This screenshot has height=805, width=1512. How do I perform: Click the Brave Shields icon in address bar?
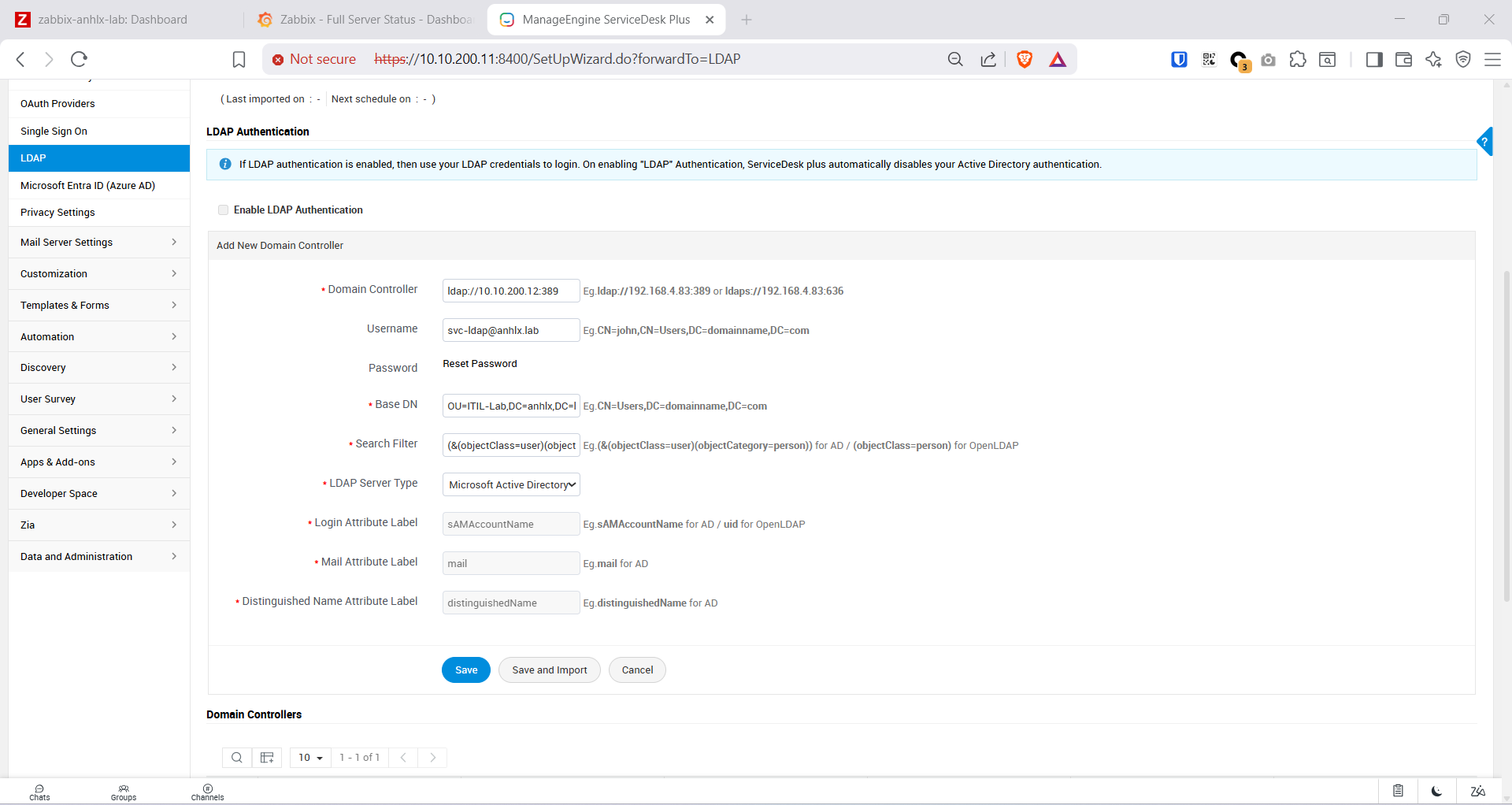[1024, 59]
